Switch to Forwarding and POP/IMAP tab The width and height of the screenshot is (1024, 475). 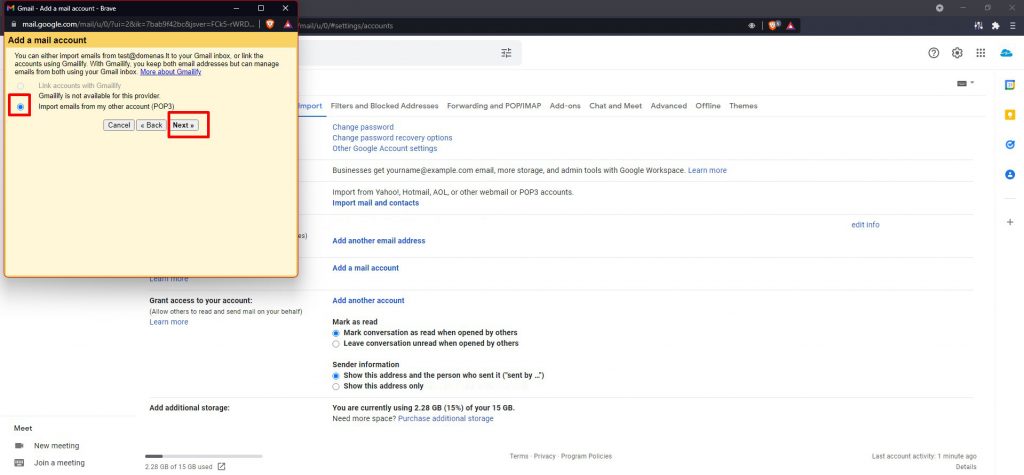(x=494, y=106)
